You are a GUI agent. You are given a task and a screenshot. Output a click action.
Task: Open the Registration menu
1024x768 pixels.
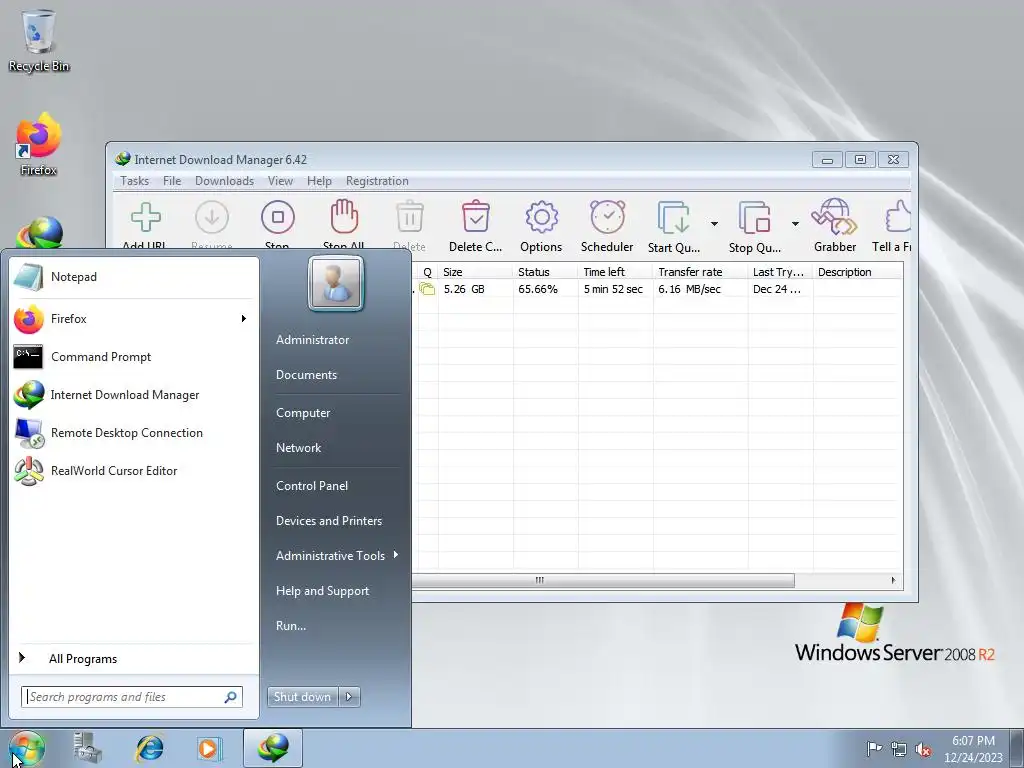tap(377, 181)
